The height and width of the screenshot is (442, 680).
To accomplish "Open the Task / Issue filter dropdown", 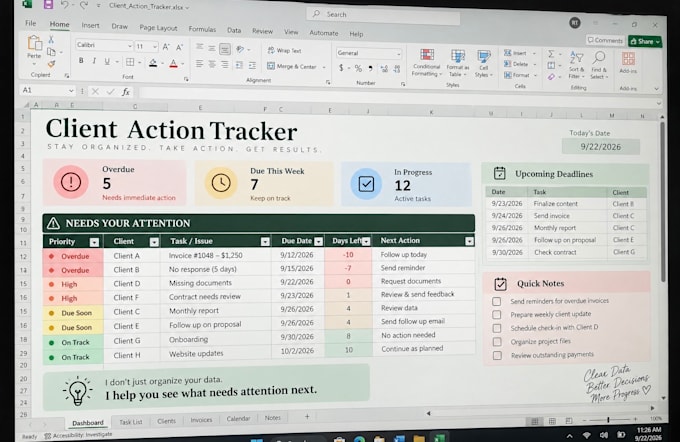I will (x=265, y=242).
